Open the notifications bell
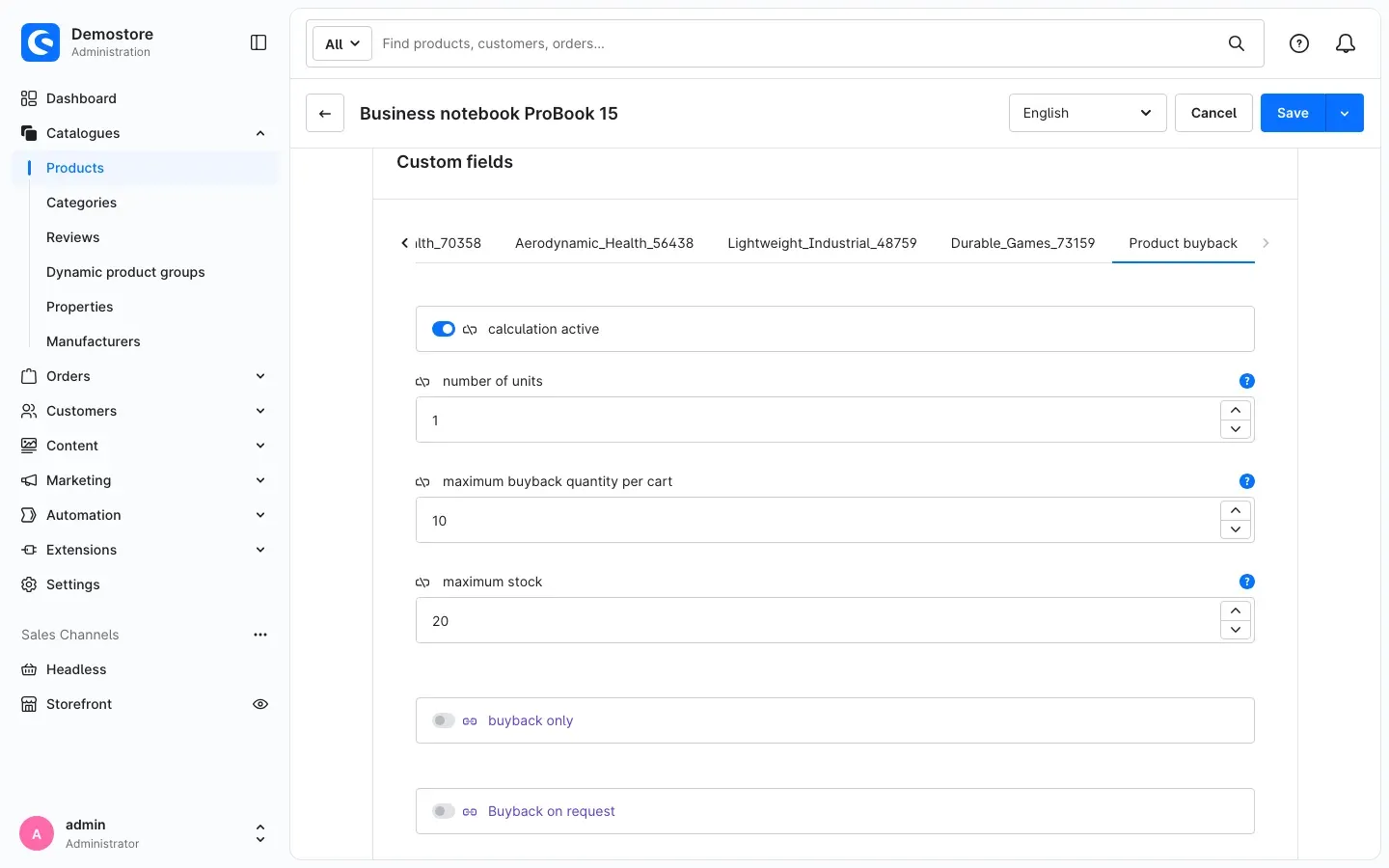This screenshot has height=868, width=1389. pyautogui.click(x=1346, y=43)
